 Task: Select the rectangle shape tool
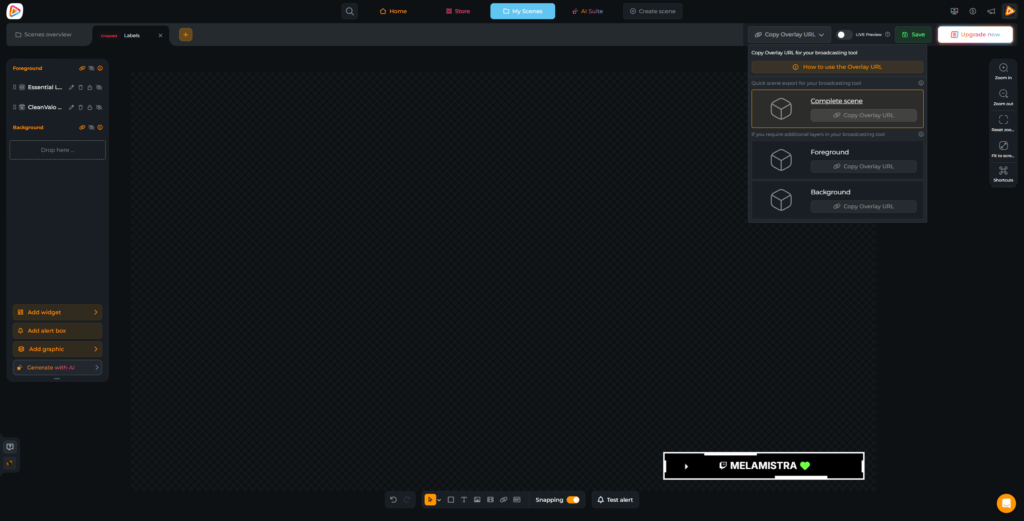tap(451, 499)
